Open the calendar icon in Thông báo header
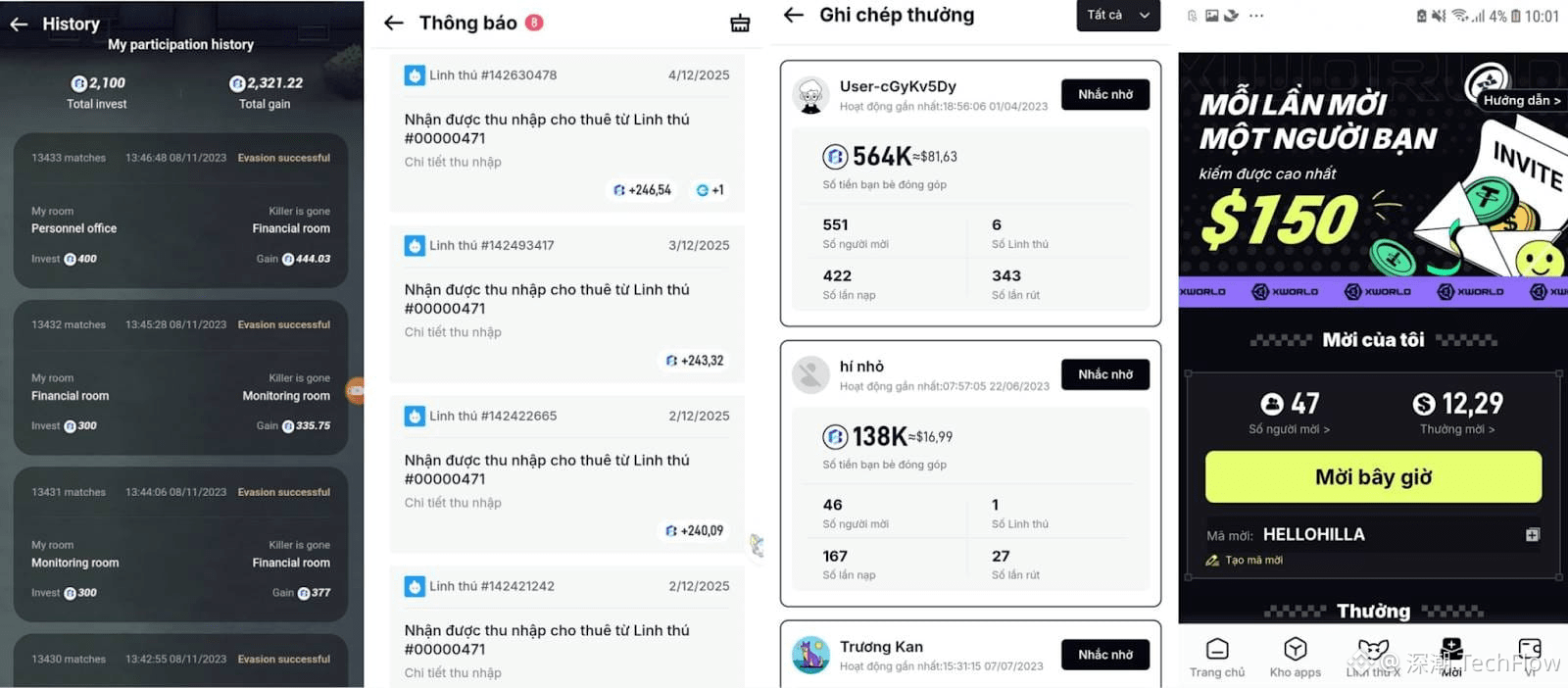The width and height of the screenshot is (1568, 688). tap(740, 24)
